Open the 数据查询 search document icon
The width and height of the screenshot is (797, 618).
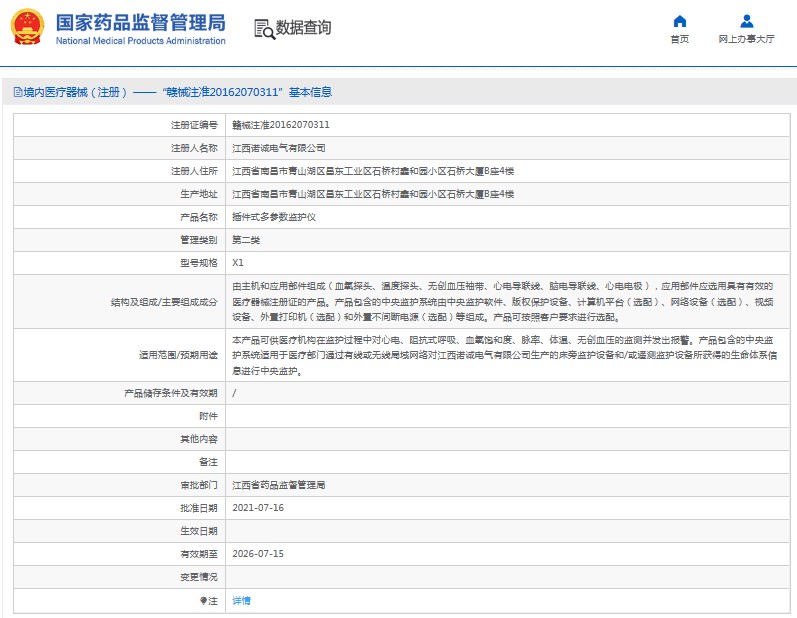[x=263, y=28]
